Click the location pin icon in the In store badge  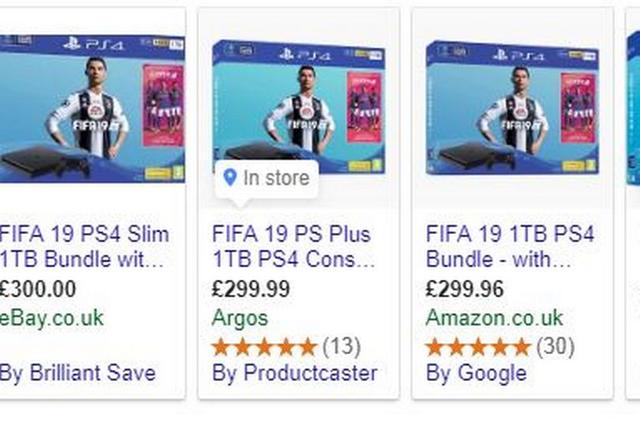point(230,179)
